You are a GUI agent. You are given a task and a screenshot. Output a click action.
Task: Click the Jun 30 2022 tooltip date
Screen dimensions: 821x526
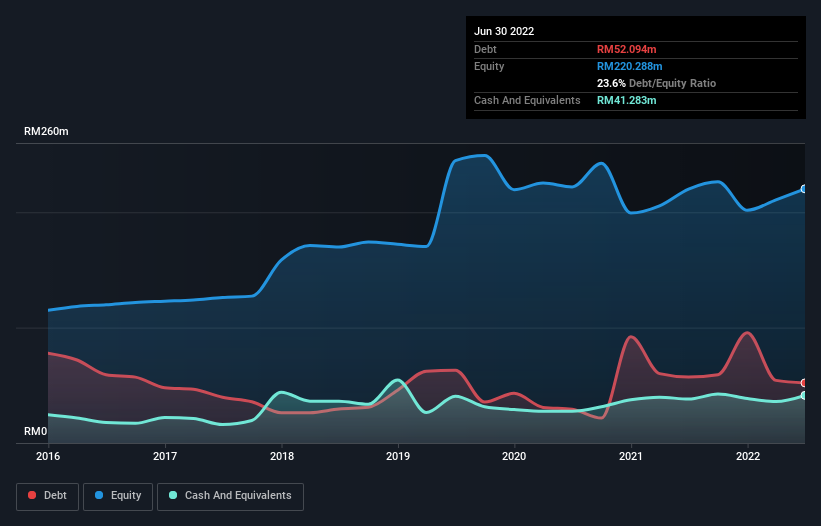pyautogui.click(x=504, y=31)
